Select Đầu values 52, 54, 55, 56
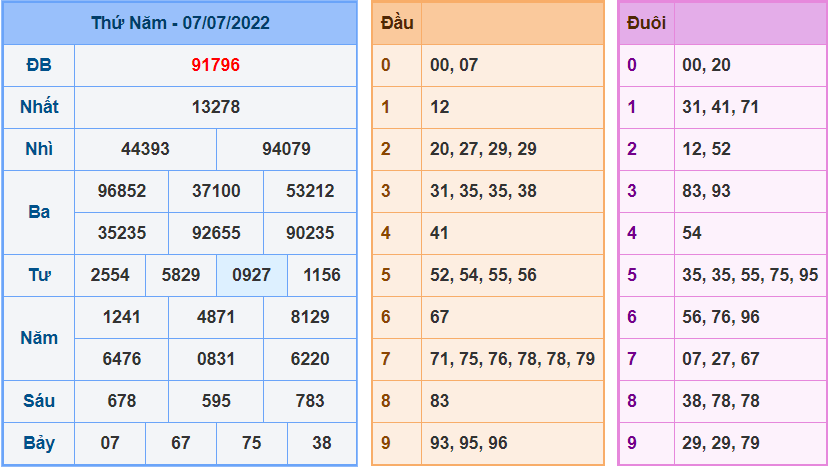This screenshot has height=467, width=829. click(x=483, y=274)
